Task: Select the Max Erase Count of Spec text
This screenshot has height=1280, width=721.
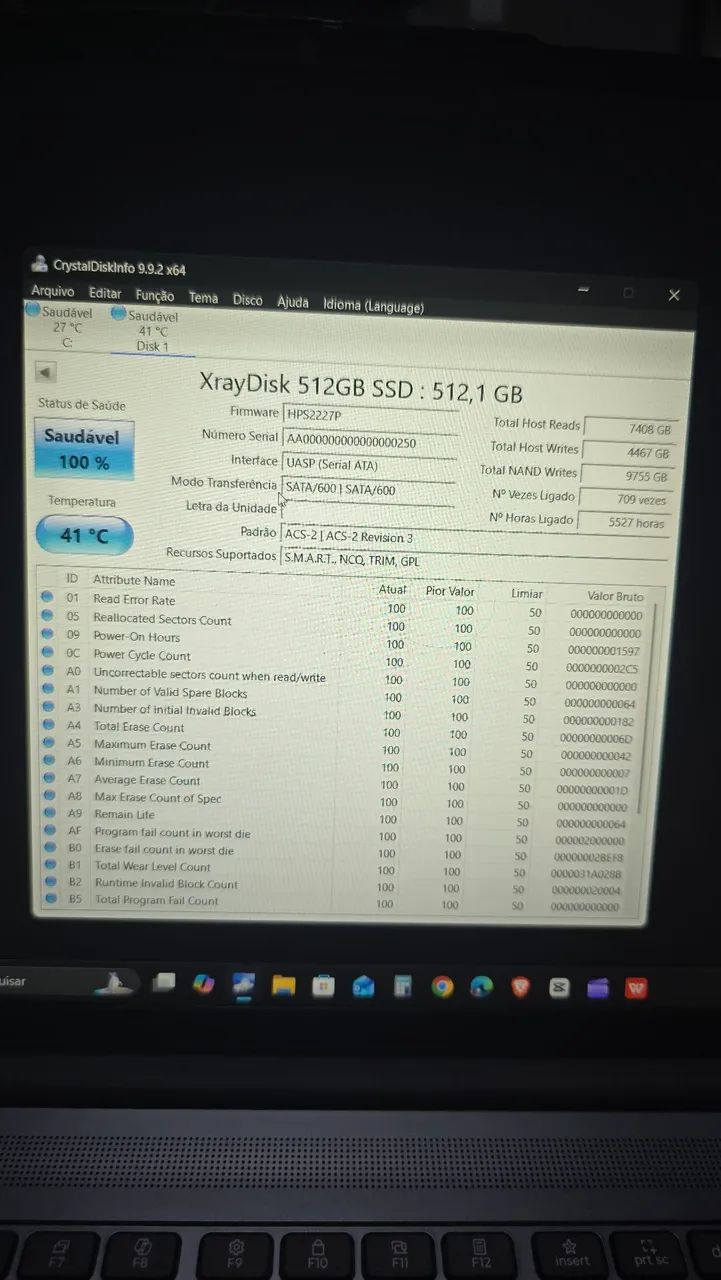Action: [157, 797]
